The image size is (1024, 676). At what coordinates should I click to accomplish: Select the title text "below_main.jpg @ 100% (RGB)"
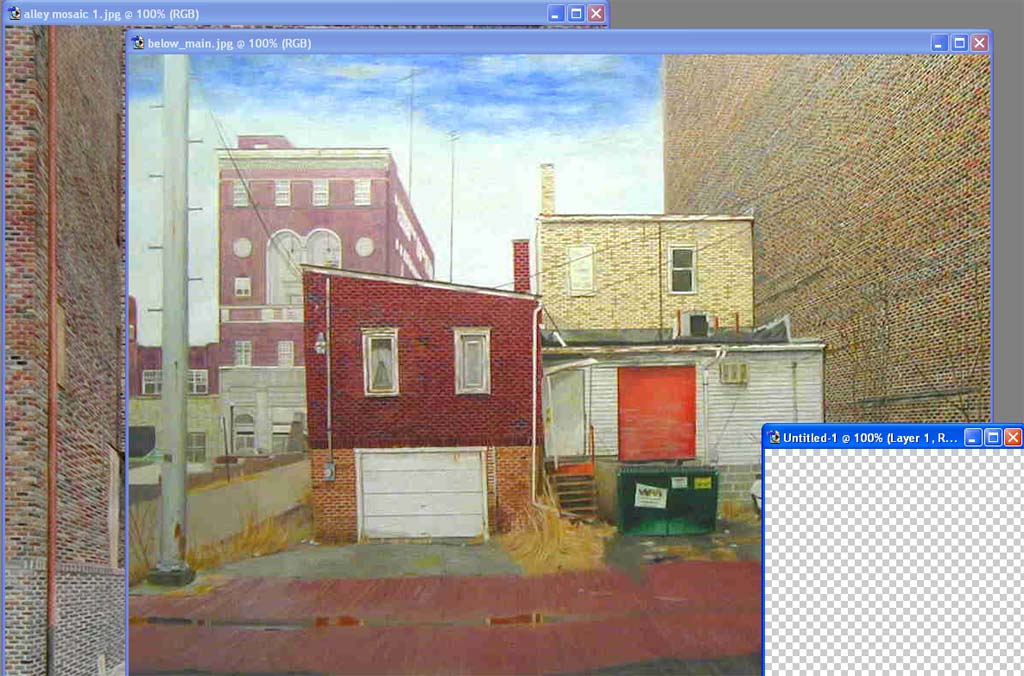229,43
